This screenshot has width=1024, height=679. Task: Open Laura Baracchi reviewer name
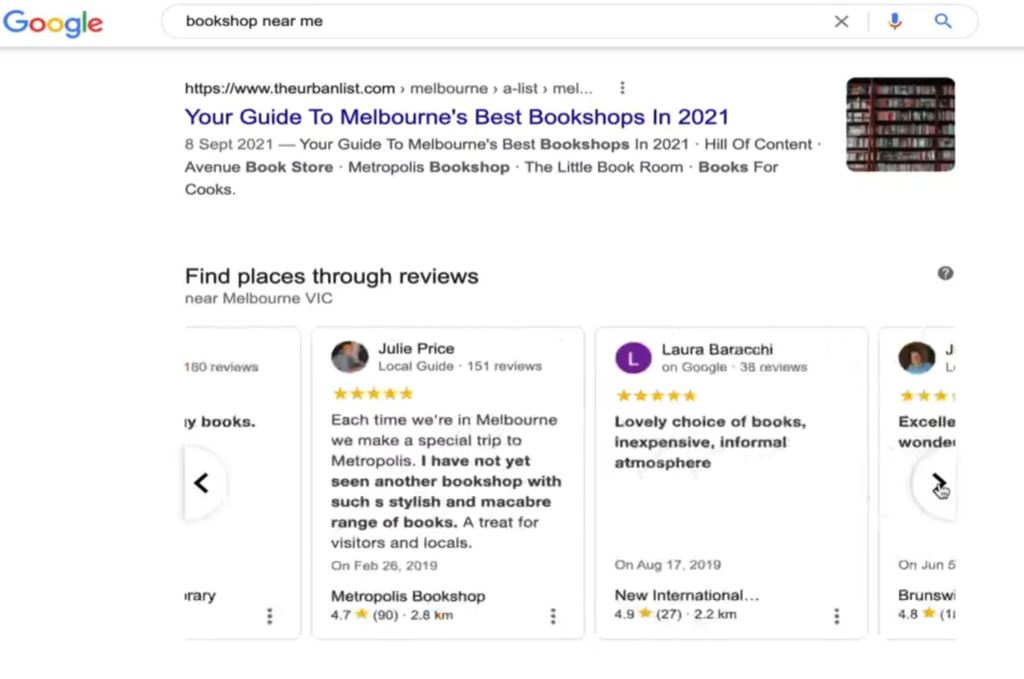click(x=716, y=349)
